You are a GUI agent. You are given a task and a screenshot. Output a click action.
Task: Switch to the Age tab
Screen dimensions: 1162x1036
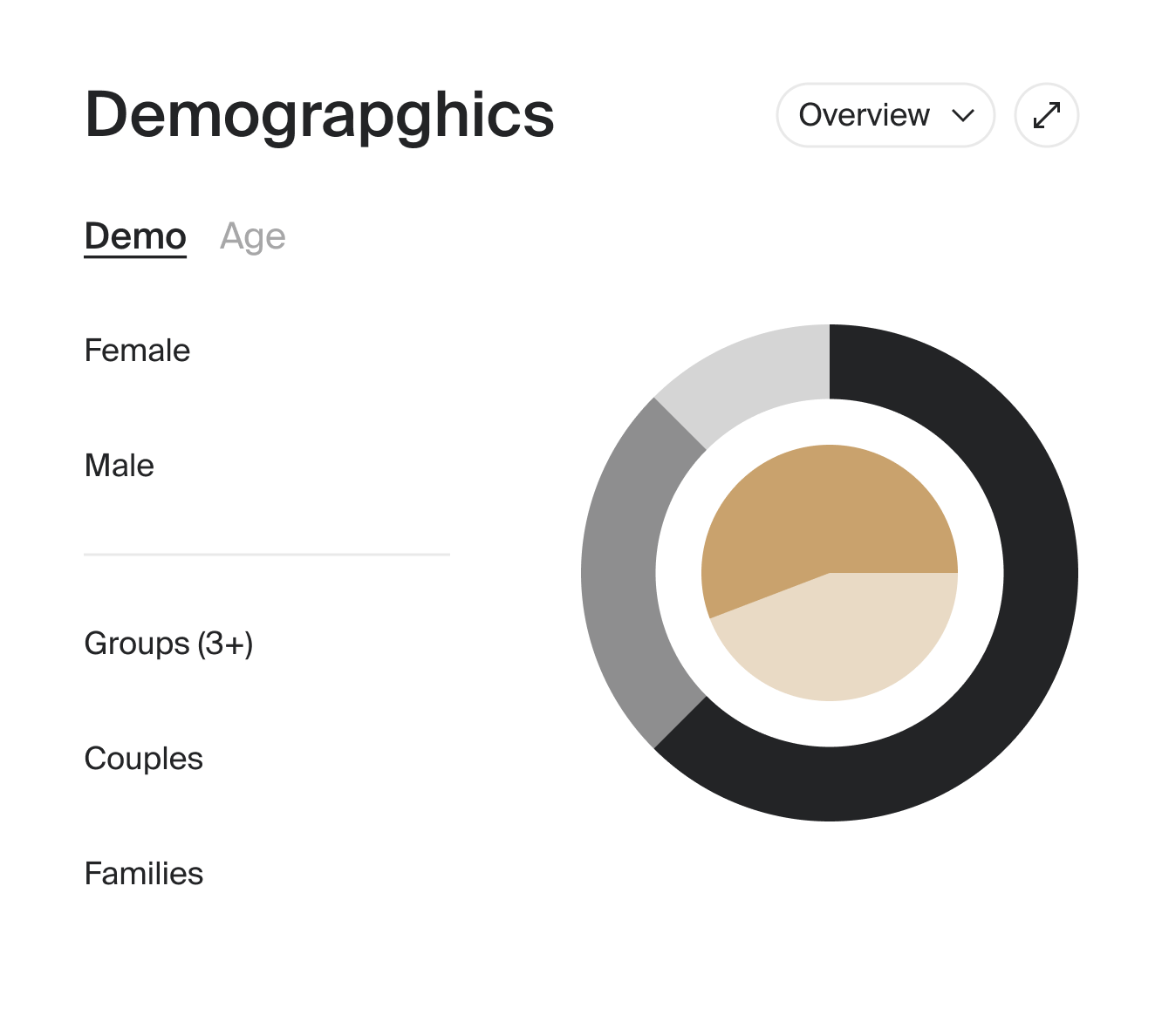[x=253, y=235]
